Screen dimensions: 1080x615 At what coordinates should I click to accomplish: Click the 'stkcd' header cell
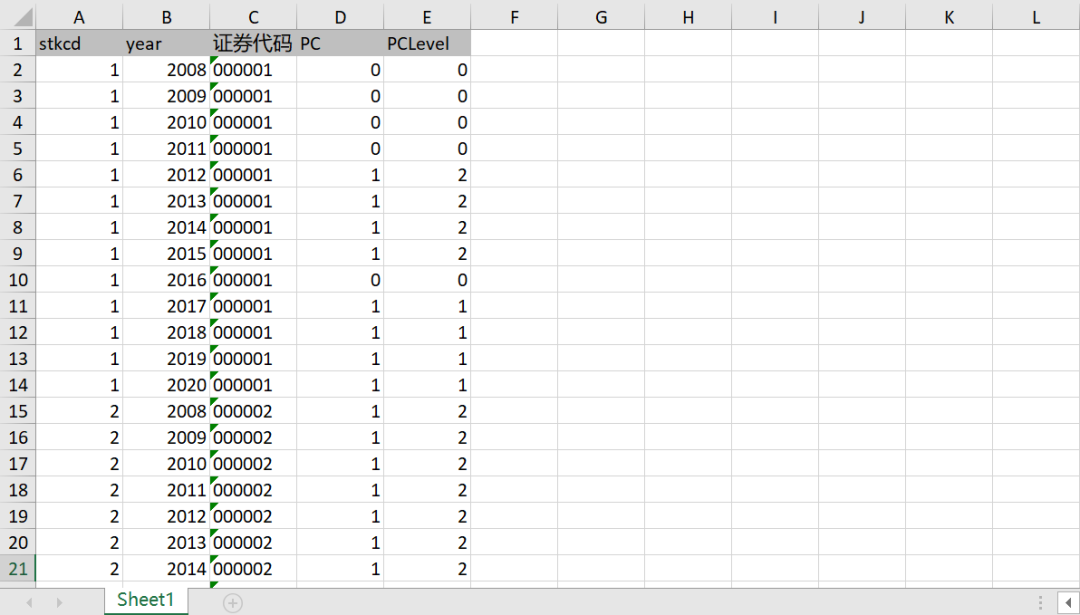tap(79, 43)
